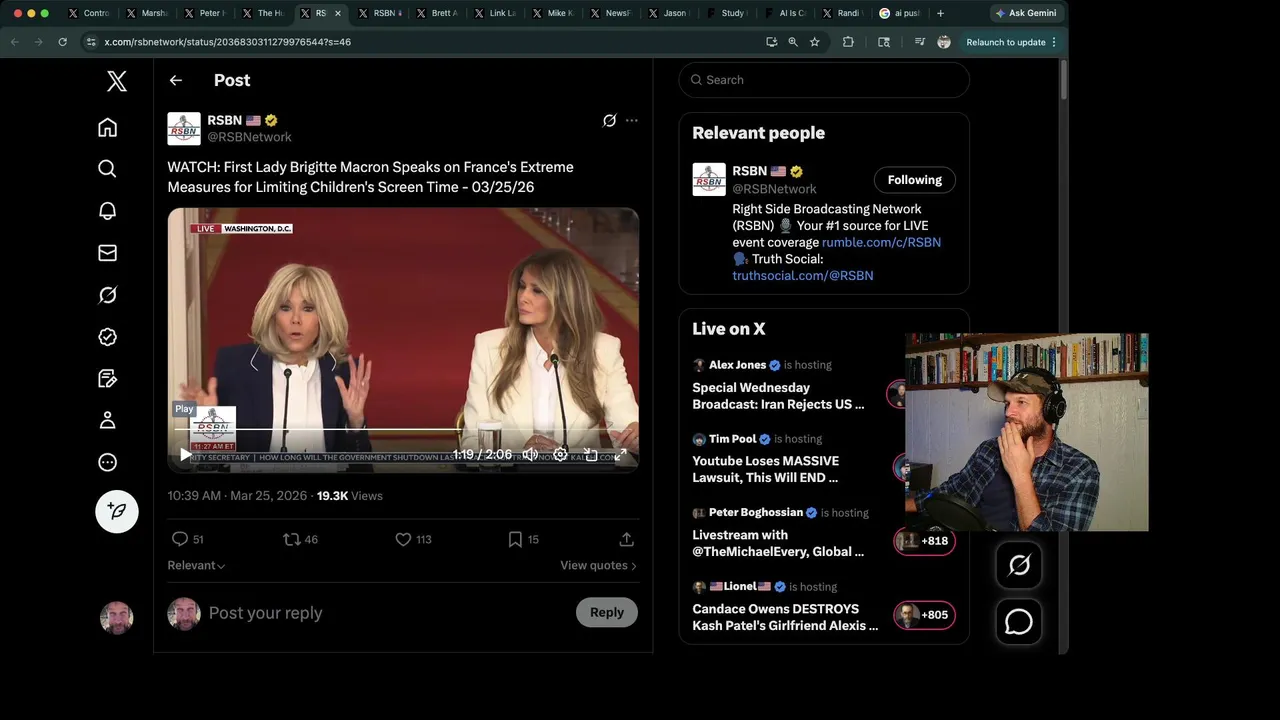Open the floating Grok button
1280x720 pixels.
point(1019,566)
